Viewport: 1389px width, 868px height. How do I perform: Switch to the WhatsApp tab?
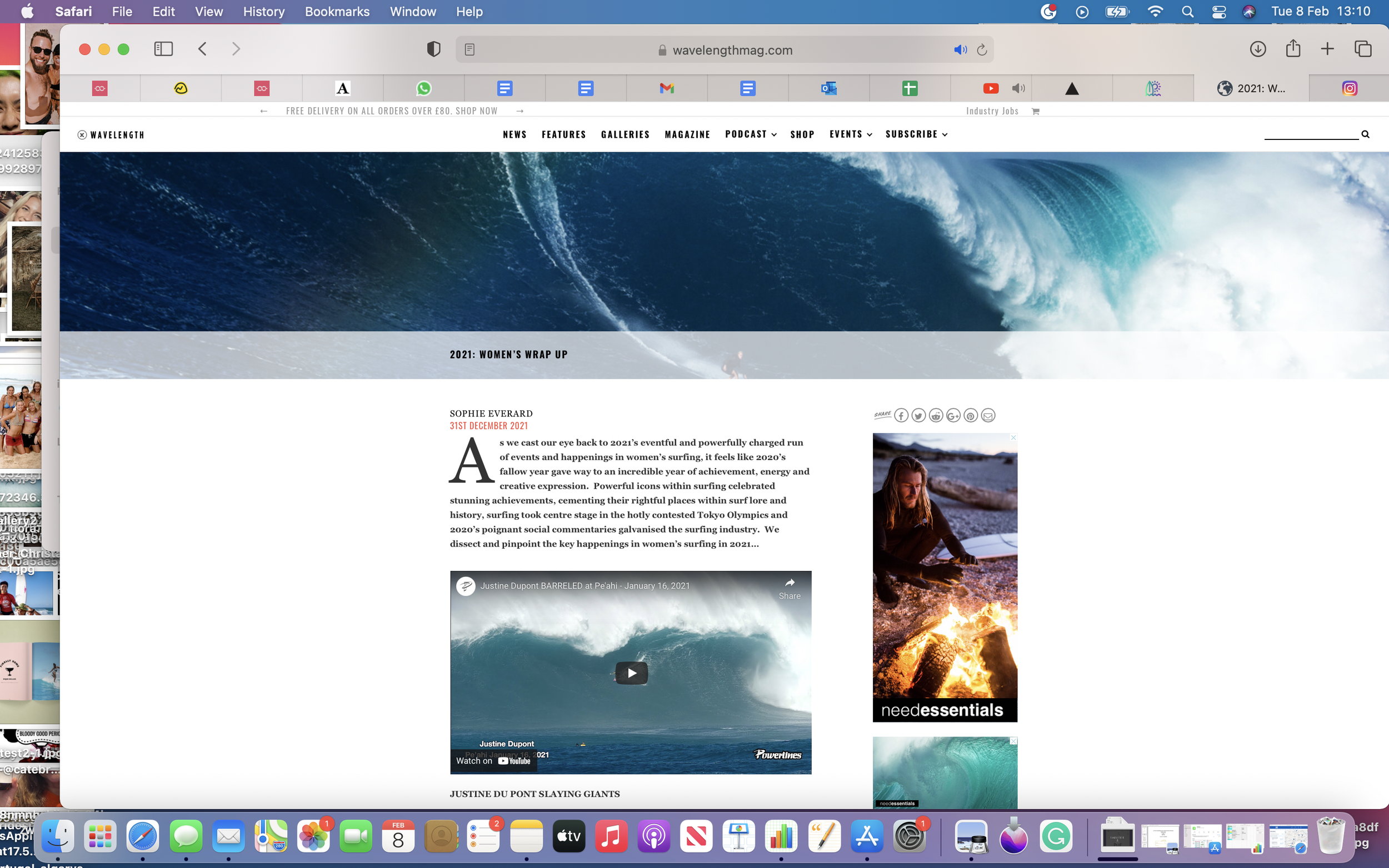tap(424, 88)
